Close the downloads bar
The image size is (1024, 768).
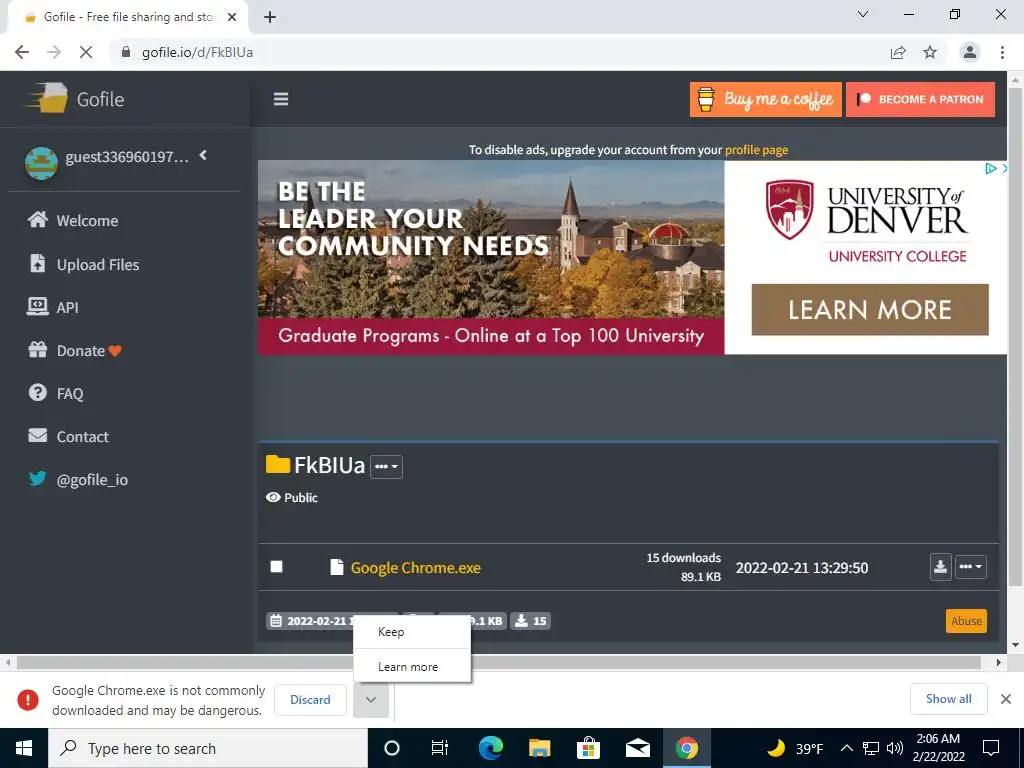point(1006,699)
